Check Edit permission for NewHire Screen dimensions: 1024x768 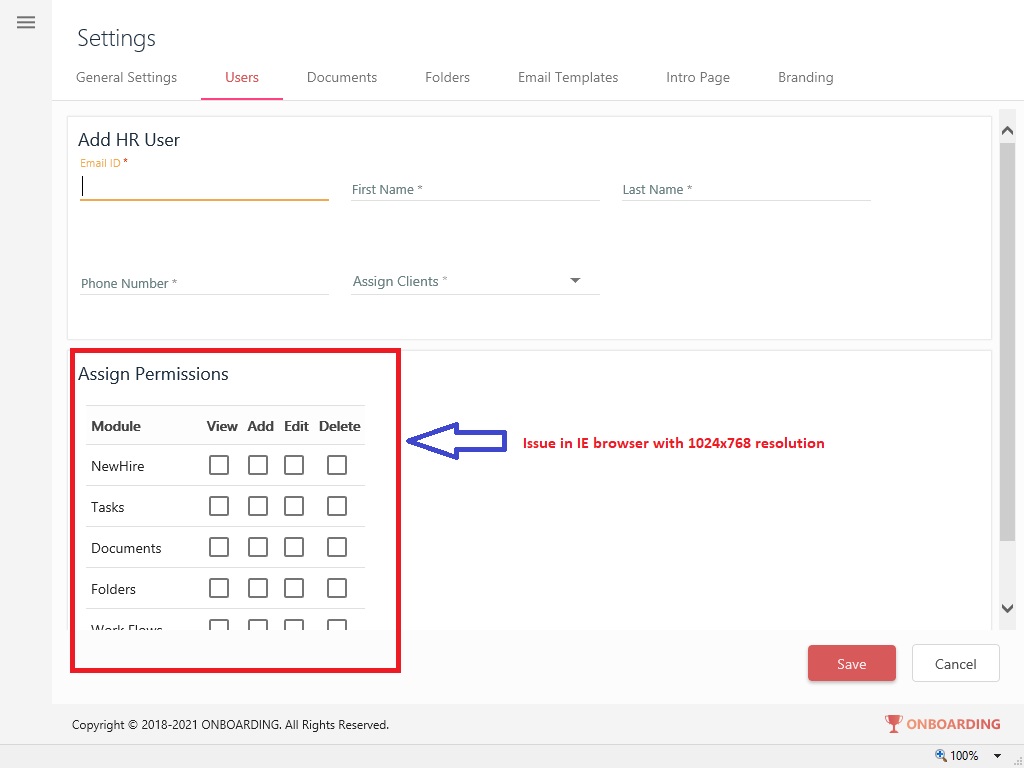coord(294,465)
